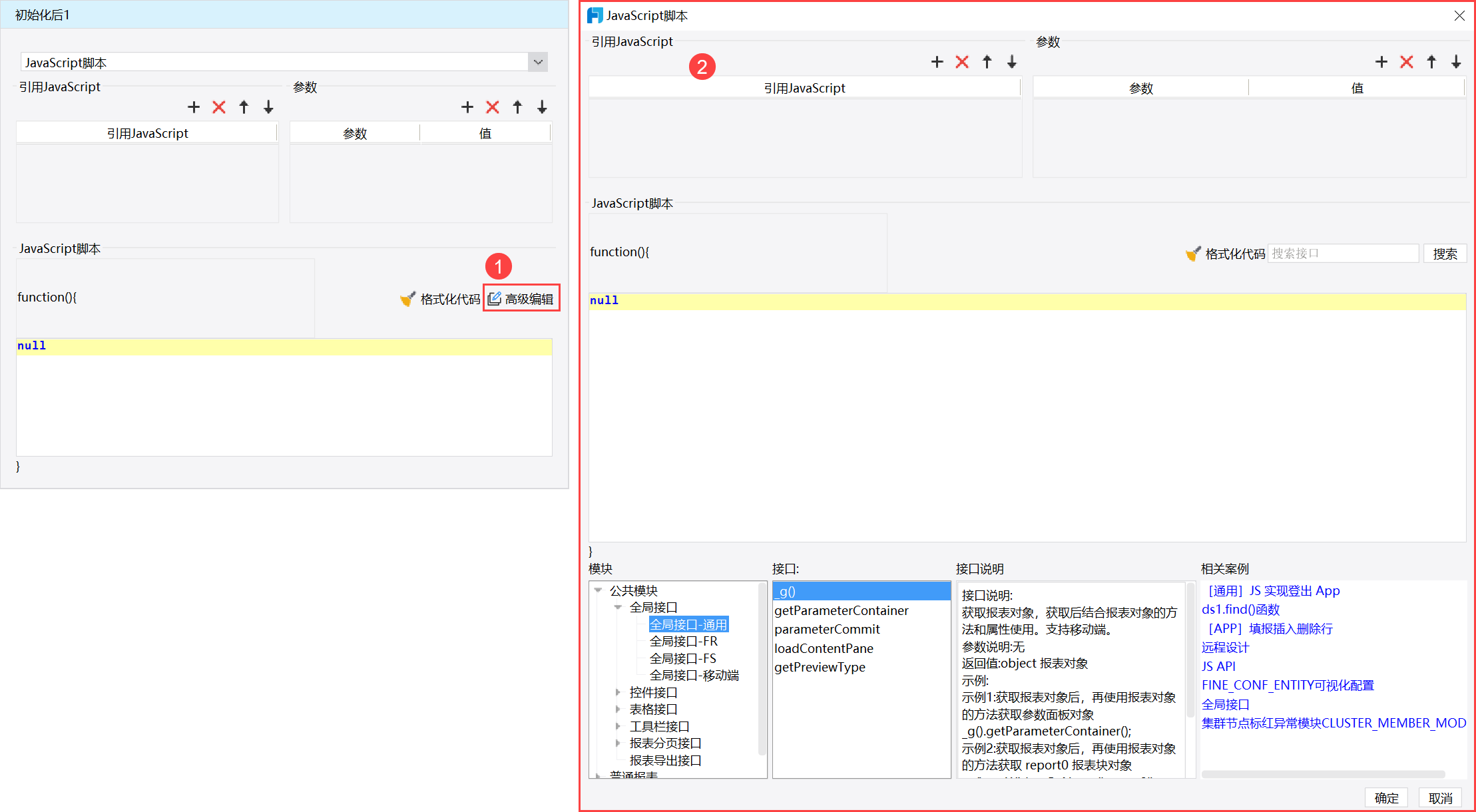Click the horizontal scrollbar under 相关案例
1476x812 pixels.
click(x=1322, y=774)
